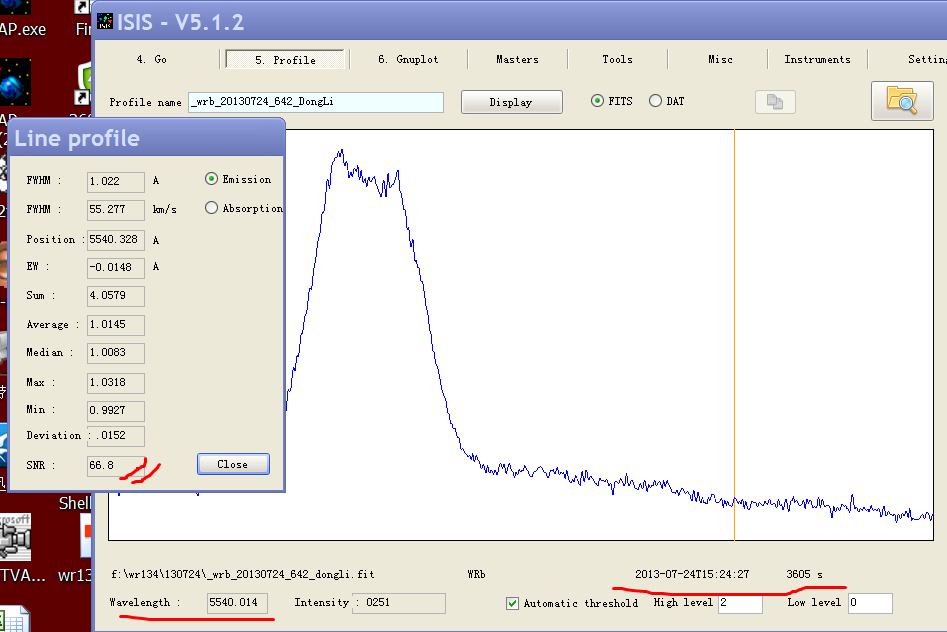Choose the DAT file format option
This screenshot has width=947, height=632.
coord(655,101)
